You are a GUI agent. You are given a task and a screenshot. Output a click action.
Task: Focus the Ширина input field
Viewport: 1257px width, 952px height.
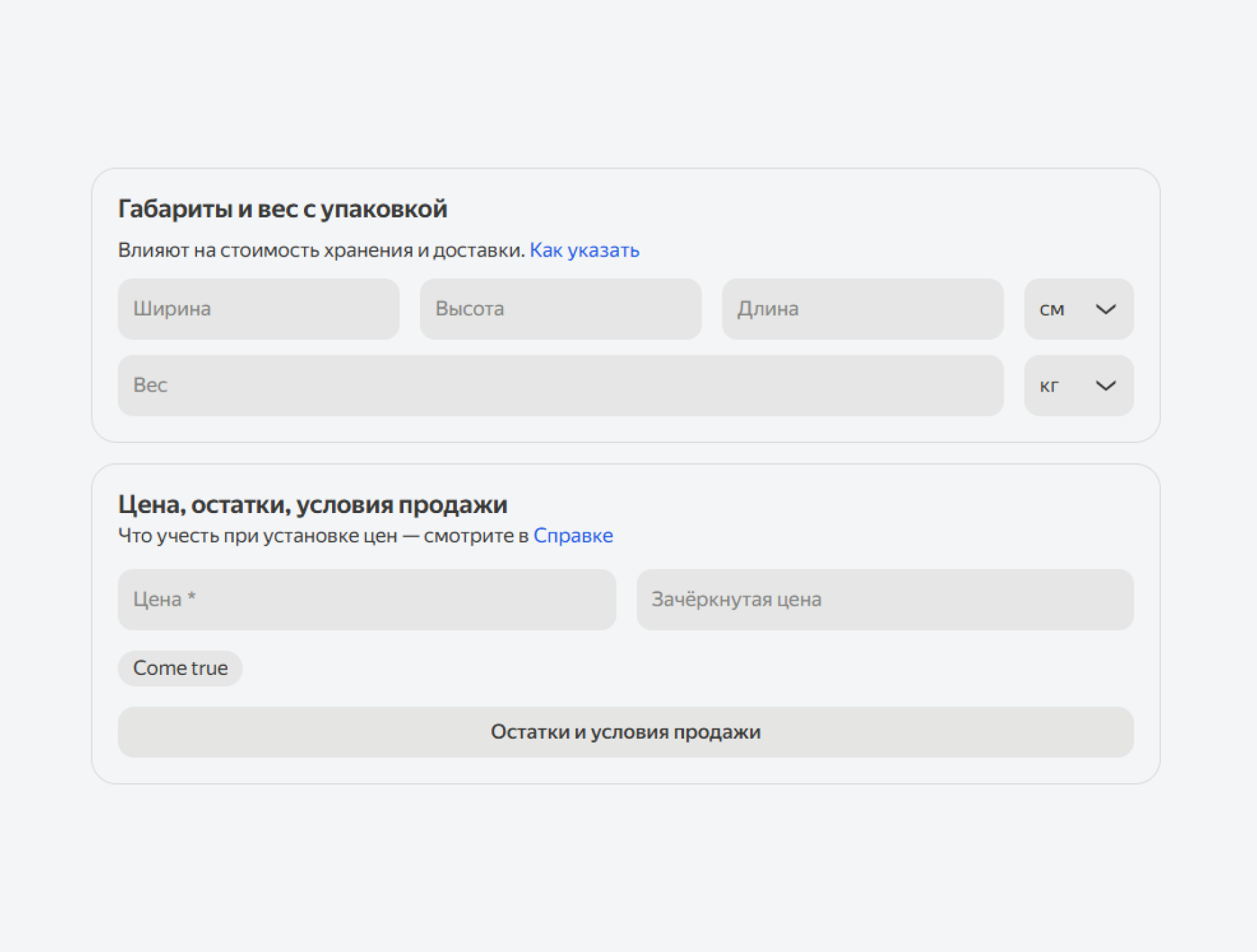258,309
